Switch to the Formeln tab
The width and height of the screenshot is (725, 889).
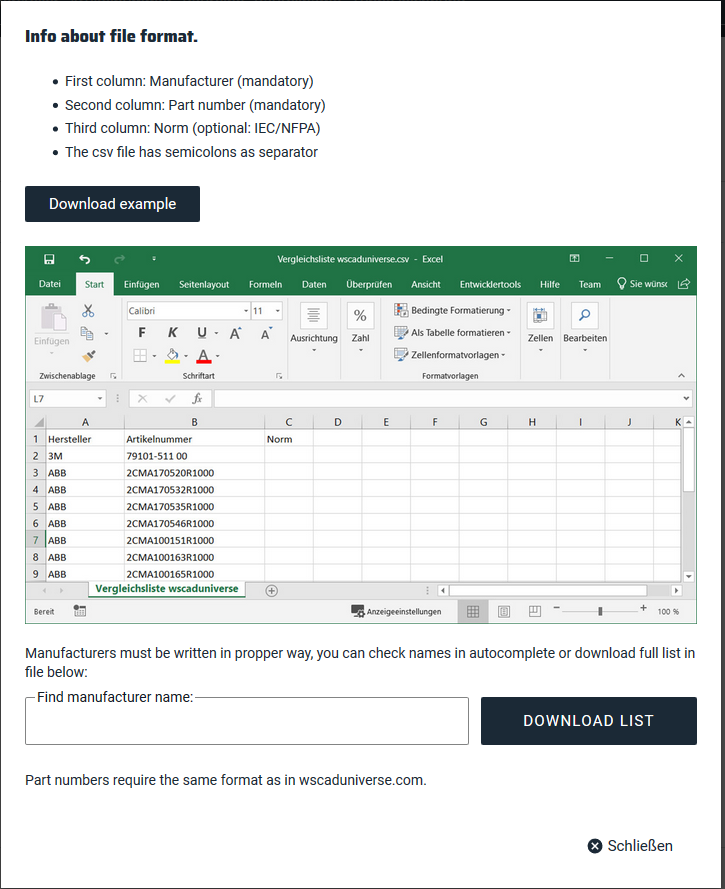coord(265,284)
